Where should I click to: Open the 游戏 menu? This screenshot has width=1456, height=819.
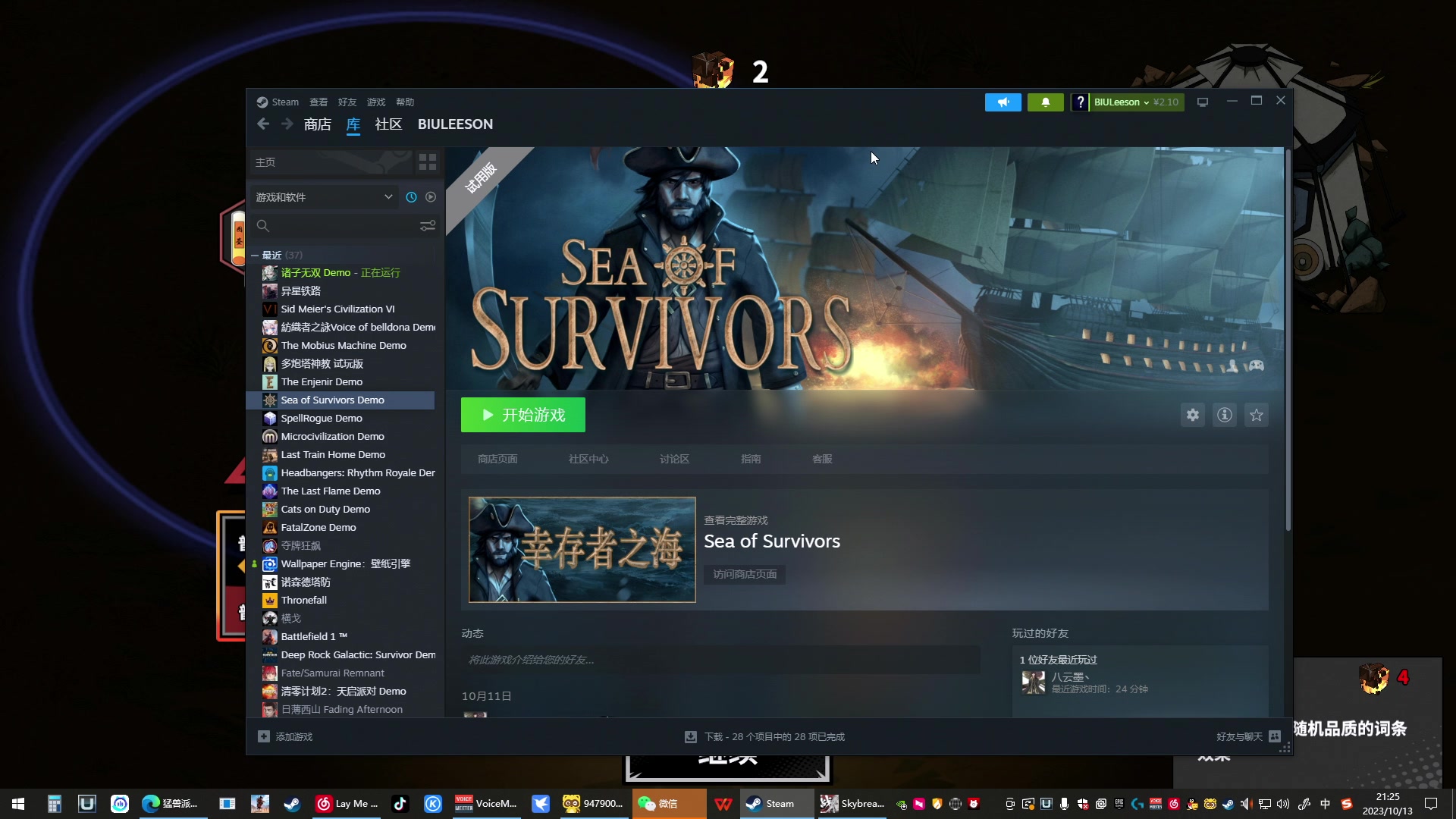click(376, 102)
